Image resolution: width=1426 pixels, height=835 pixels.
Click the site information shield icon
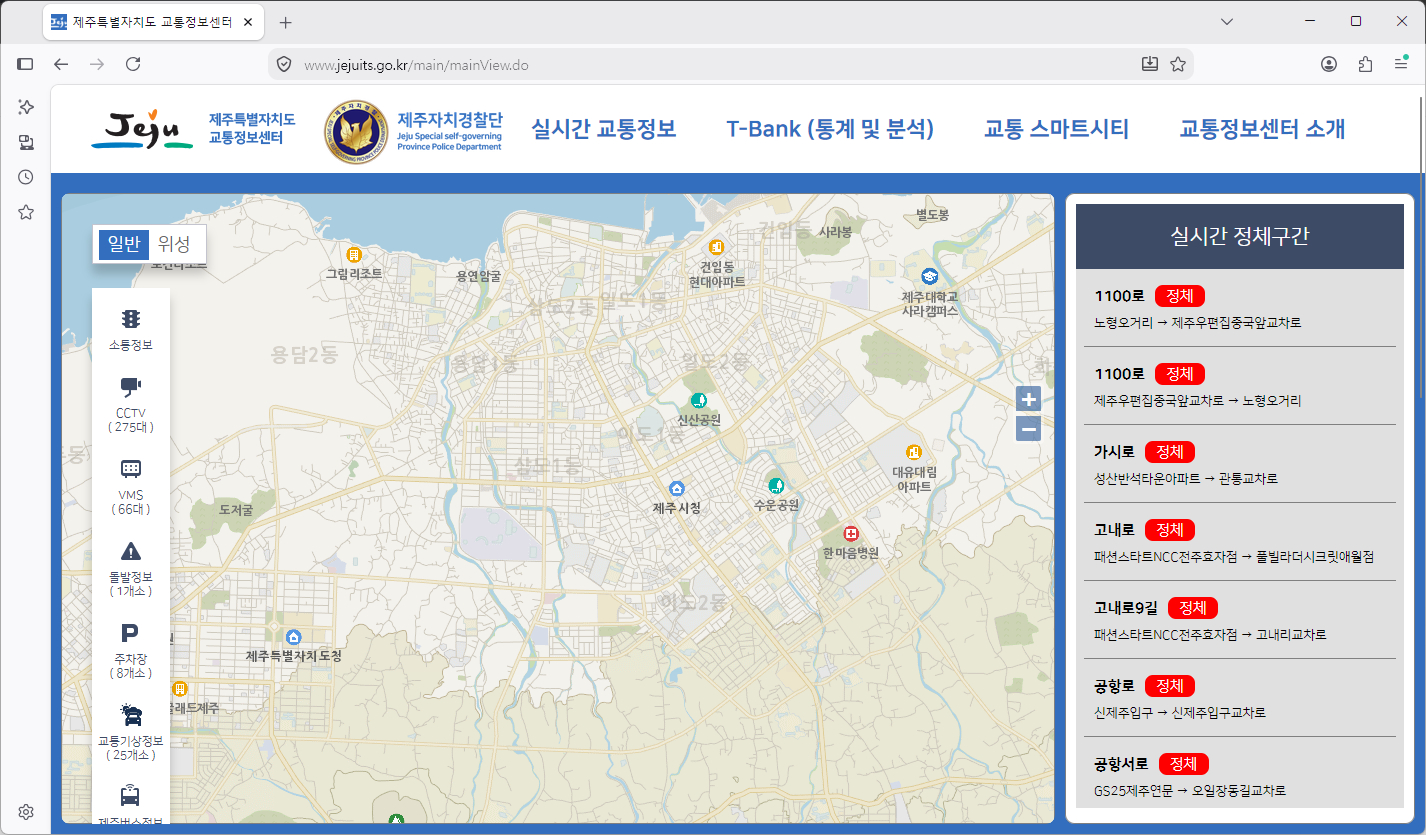pyautogui.click(x=284, y=64)
